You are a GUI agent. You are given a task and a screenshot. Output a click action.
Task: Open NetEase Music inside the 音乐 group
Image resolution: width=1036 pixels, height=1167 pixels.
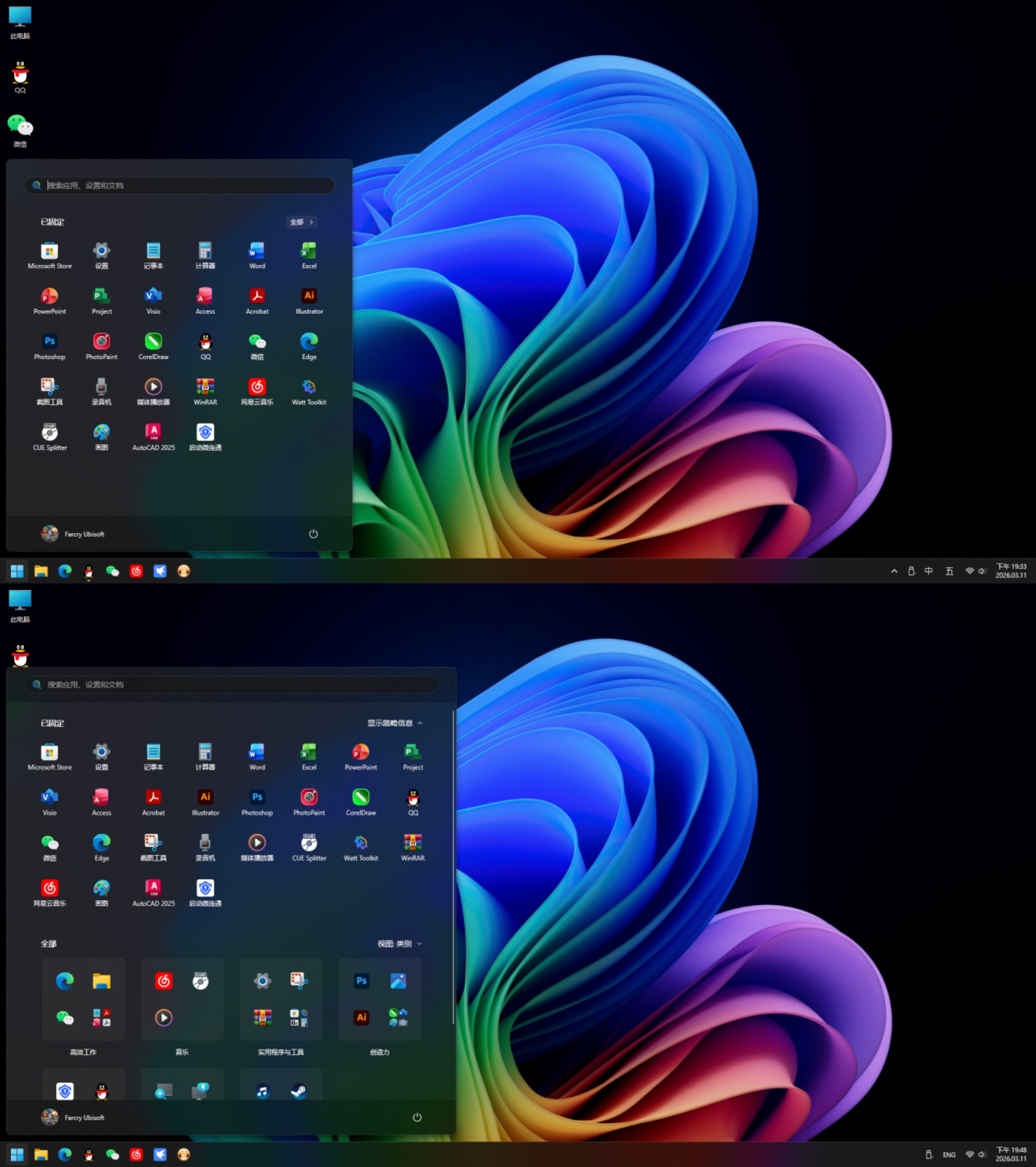(x=164, y=981)
